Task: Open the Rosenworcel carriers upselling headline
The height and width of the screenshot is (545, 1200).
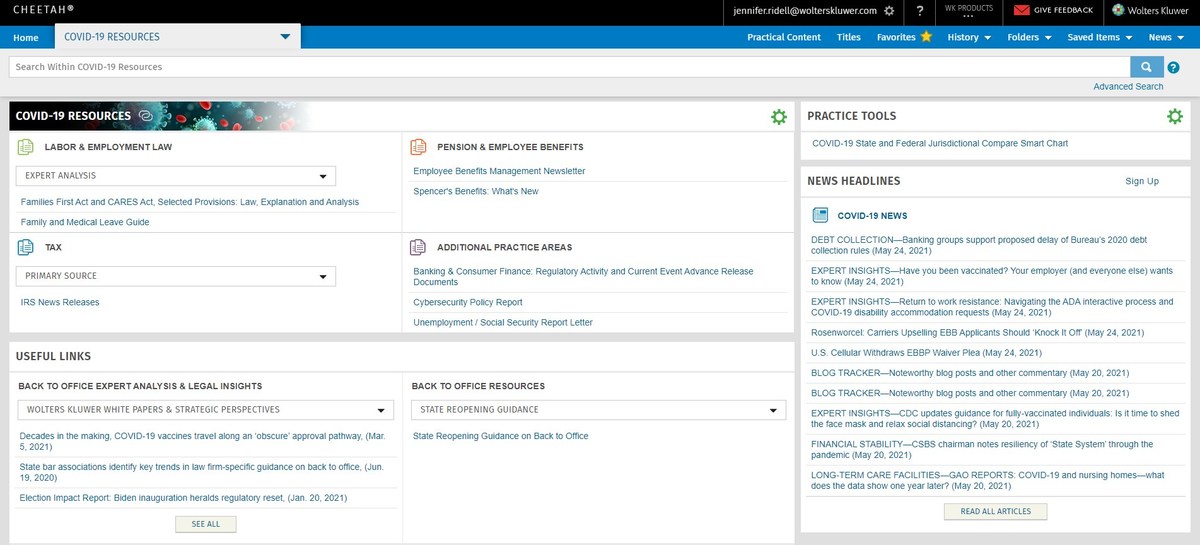Action: (x=977, y=332)
